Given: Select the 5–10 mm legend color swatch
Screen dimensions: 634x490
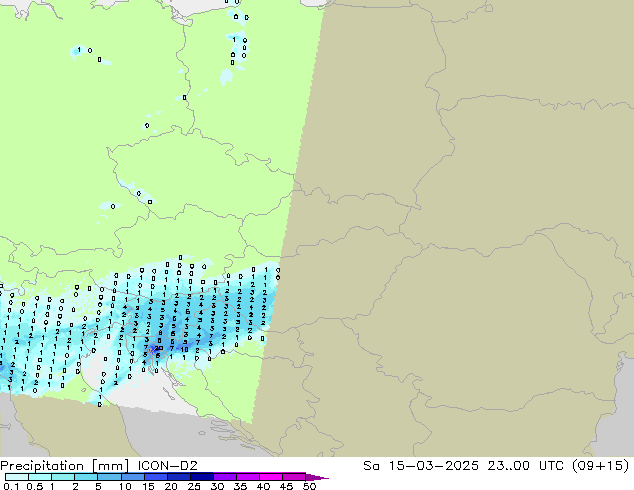Looking at the screenshot, I should (109, 477).
